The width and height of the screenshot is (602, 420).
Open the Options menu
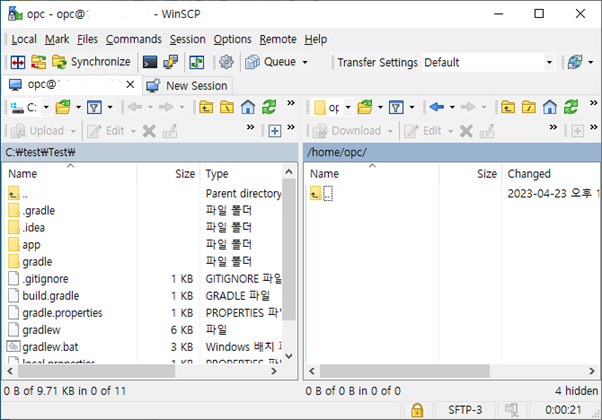click(232, 39)
